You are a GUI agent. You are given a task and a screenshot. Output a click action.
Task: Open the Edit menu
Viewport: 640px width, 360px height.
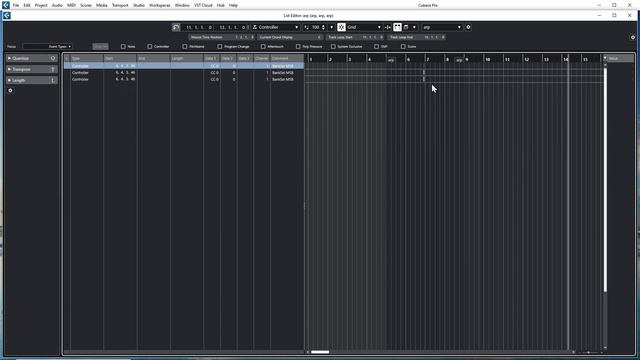[27, 5]
